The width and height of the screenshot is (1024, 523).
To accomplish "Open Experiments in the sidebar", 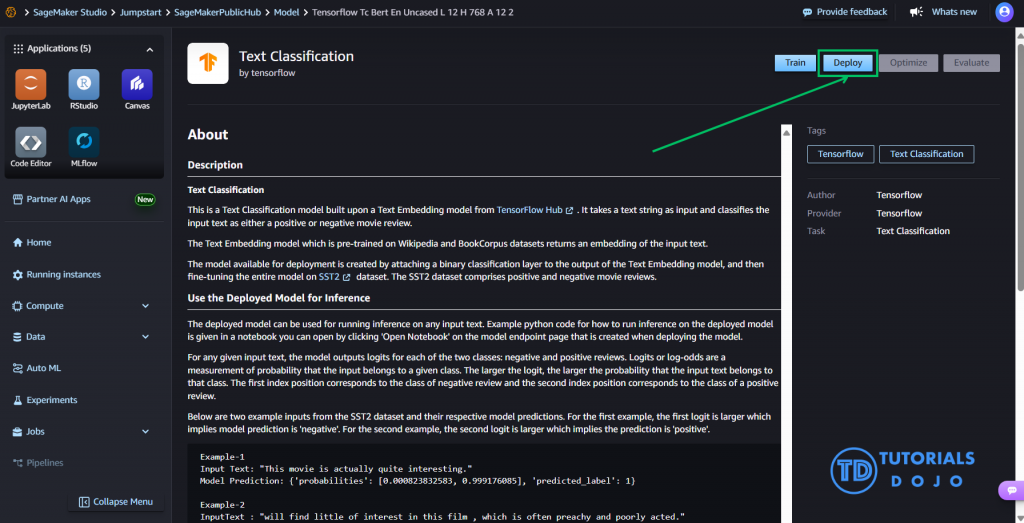I will tap(51, 400).
